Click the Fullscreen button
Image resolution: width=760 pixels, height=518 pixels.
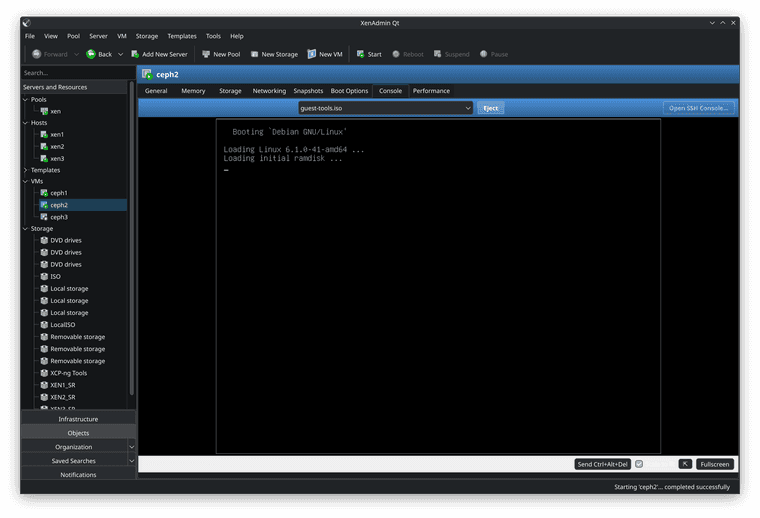tap(715, 464)
